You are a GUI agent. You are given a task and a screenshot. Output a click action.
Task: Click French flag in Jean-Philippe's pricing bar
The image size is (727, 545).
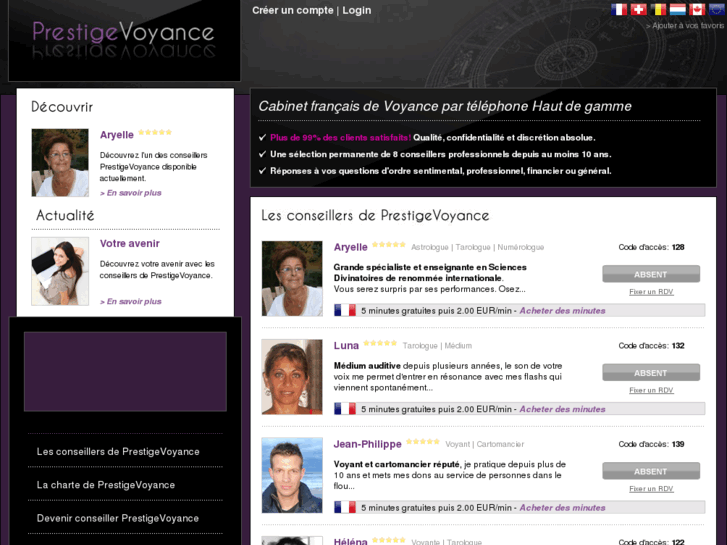coord(344,507)
